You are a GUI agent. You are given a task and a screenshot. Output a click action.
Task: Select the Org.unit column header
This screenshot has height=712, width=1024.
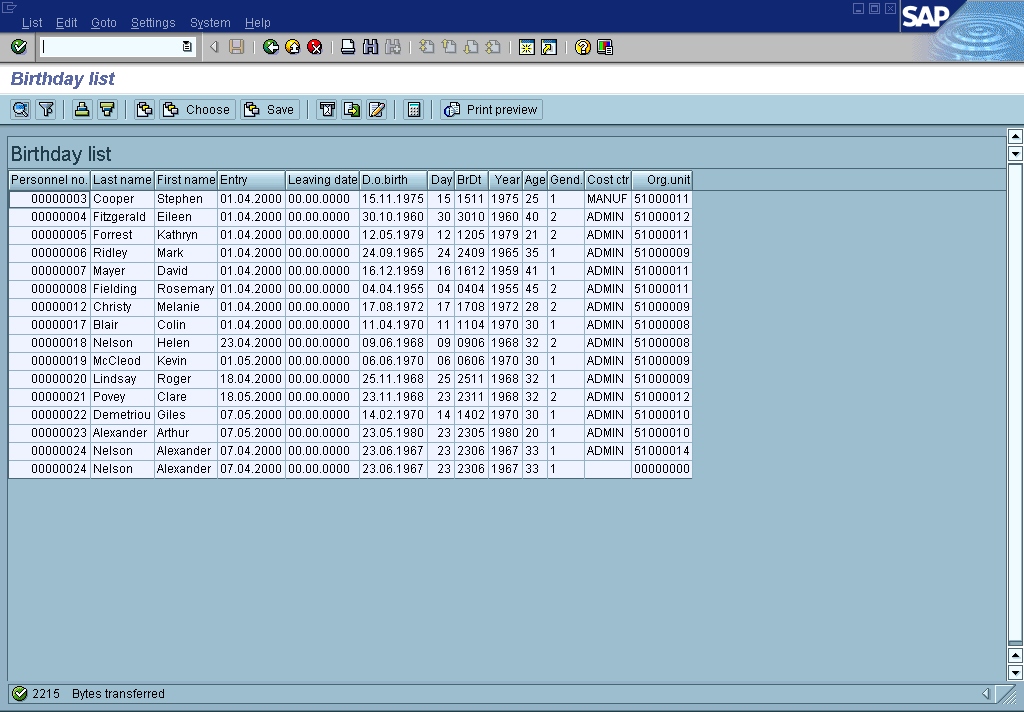(662, 180)
